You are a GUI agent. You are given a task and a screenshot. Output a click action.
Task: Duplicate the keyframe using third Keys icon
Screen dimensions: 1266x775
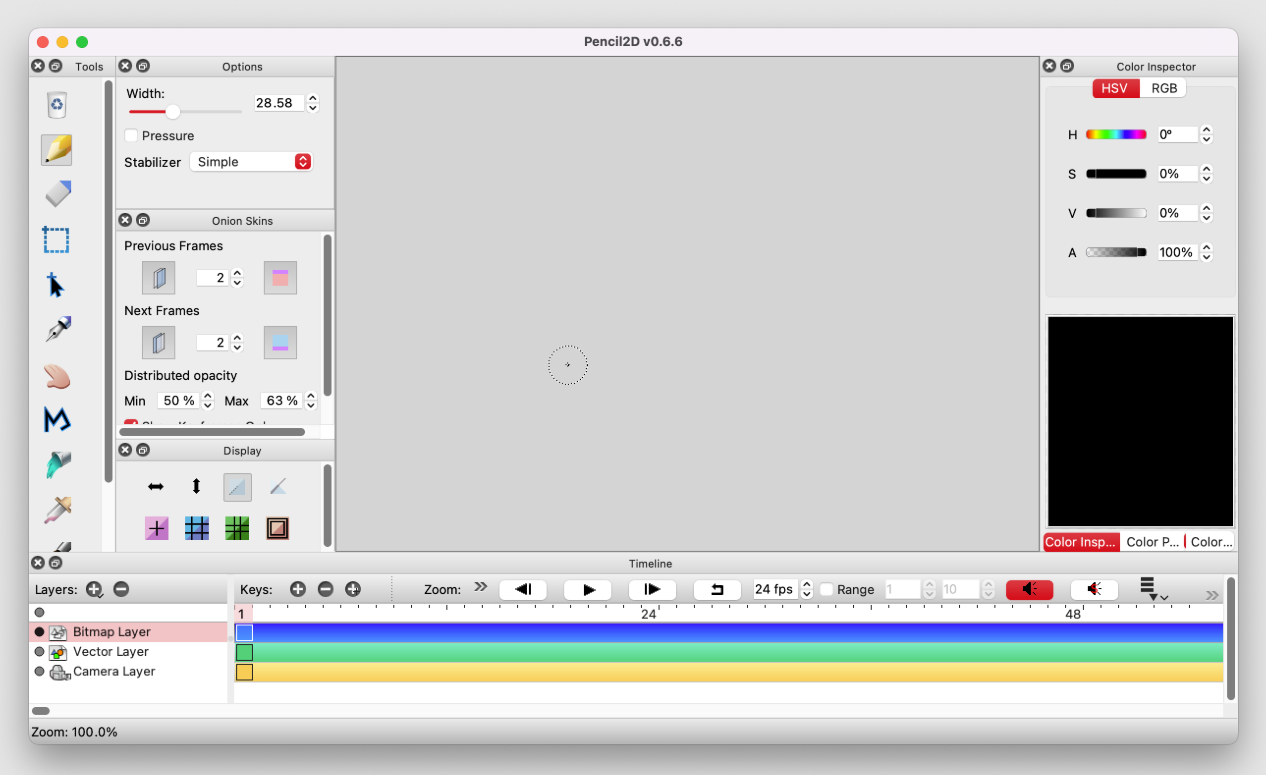(x=353, y=590)
